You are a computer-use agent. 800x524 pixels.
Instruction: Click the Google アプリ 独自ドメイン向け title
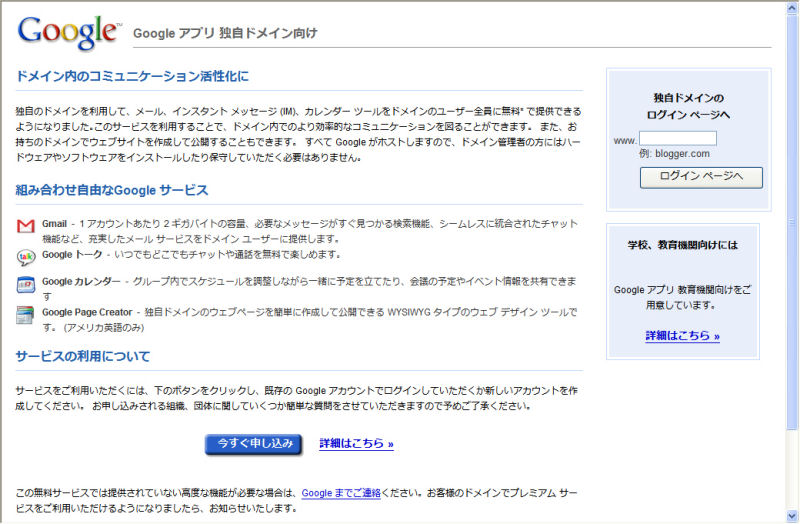tap(225, 33)
